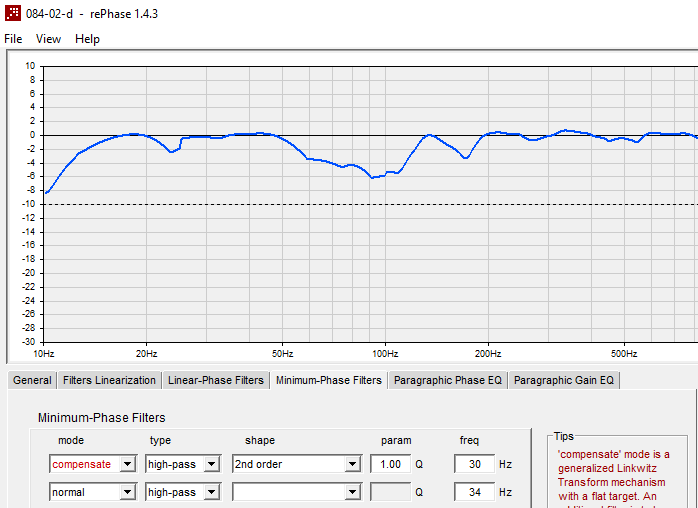Click the 'type' column header

[160, 441]
